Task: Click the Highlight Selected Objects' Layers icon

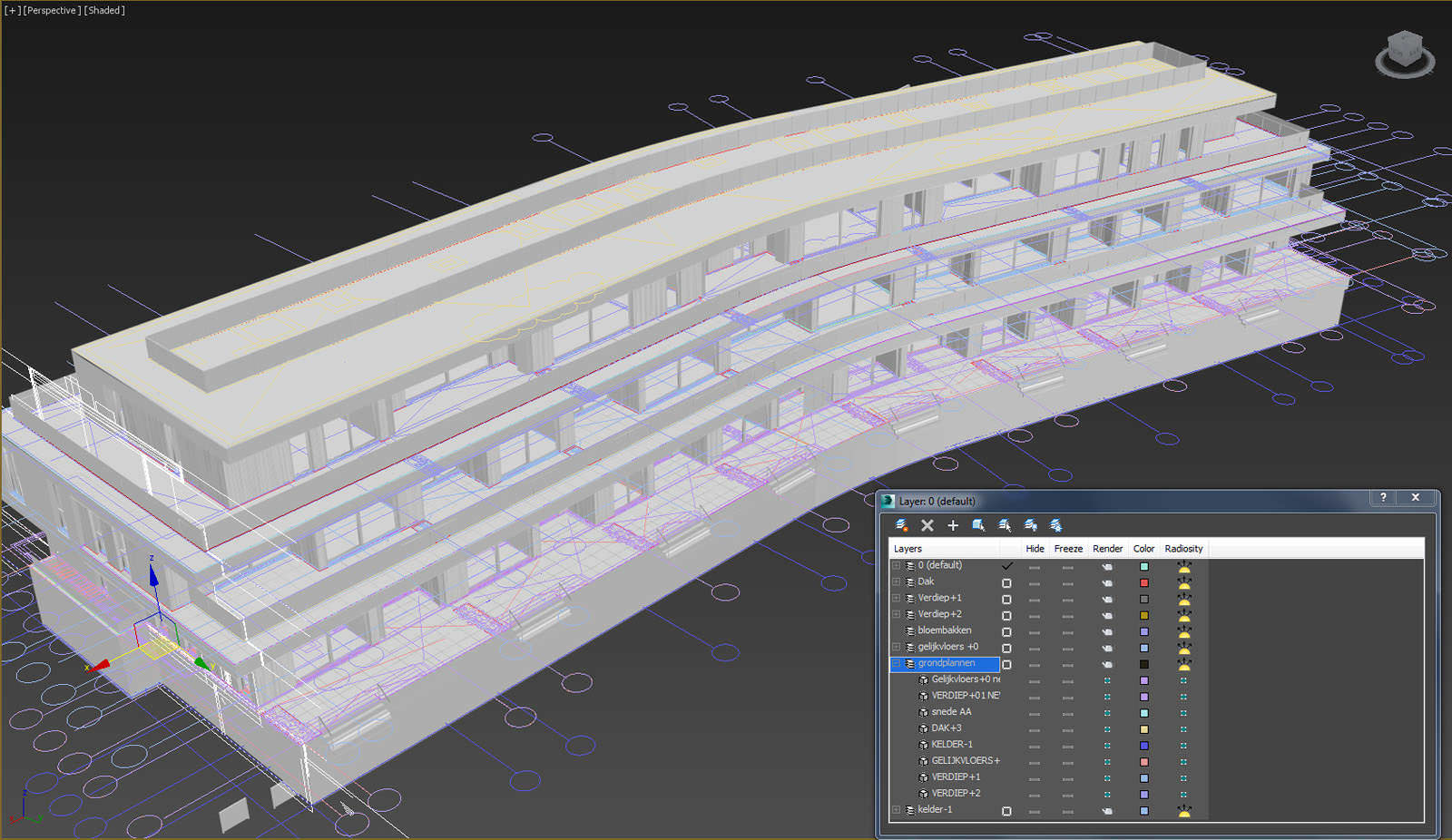Action: point(1005,525)
